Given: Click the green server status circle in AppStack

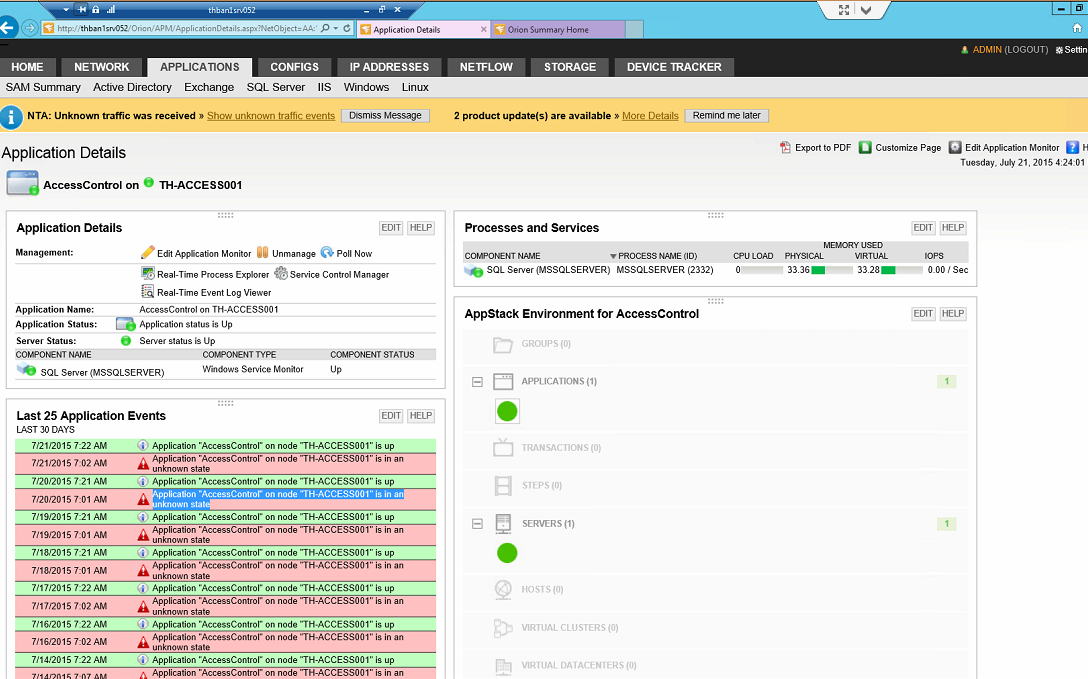Looking at the screenshot, I should click(507, 553).
